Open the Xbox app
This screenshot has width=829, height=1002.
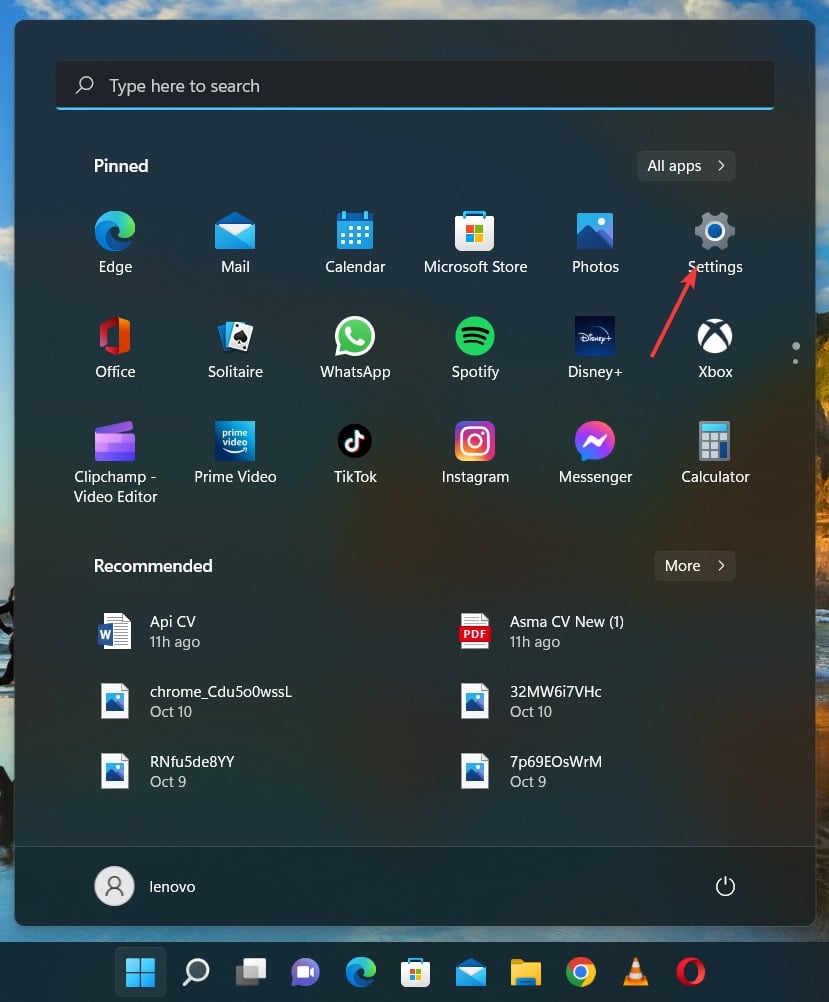715,348
